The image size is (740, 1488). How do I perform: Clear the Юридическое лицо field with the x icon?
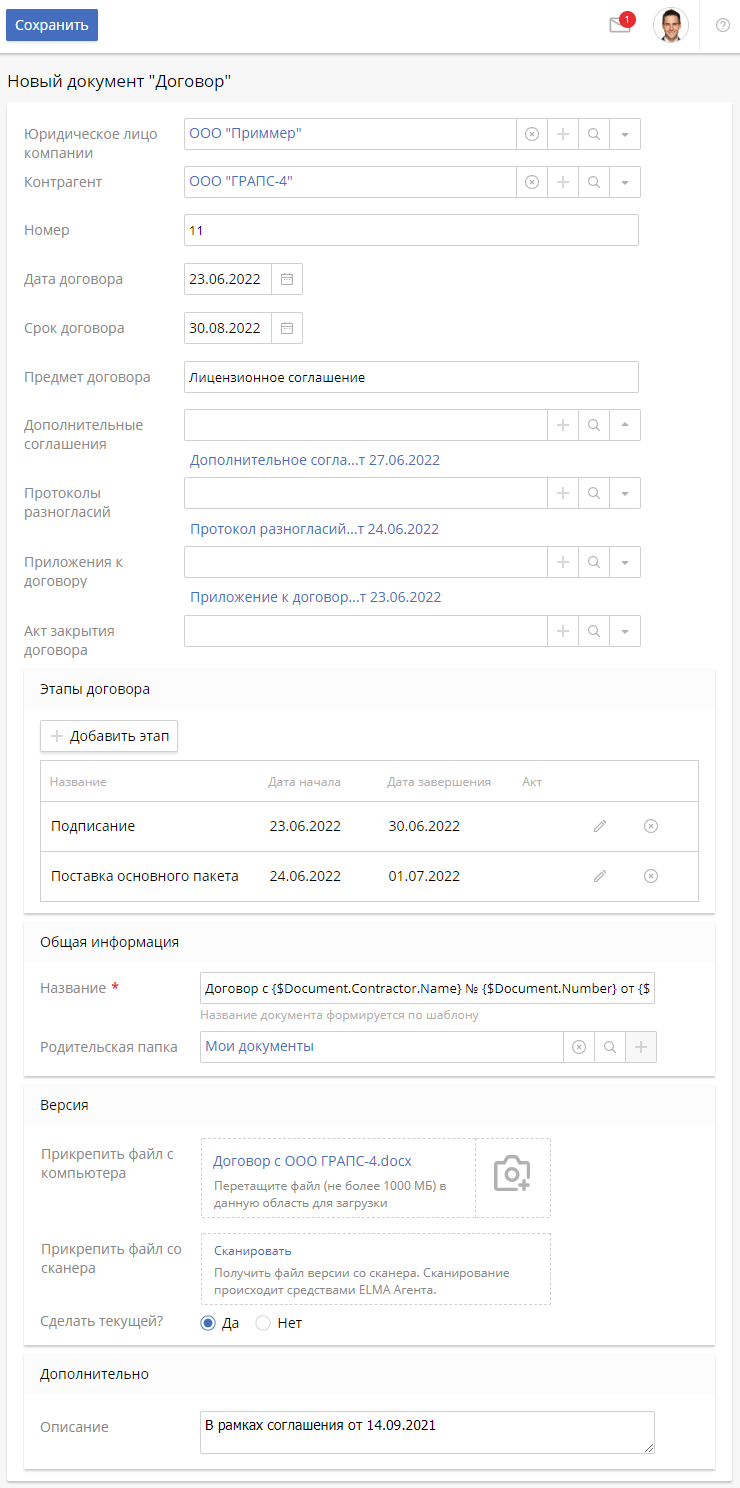coord(531,133)
